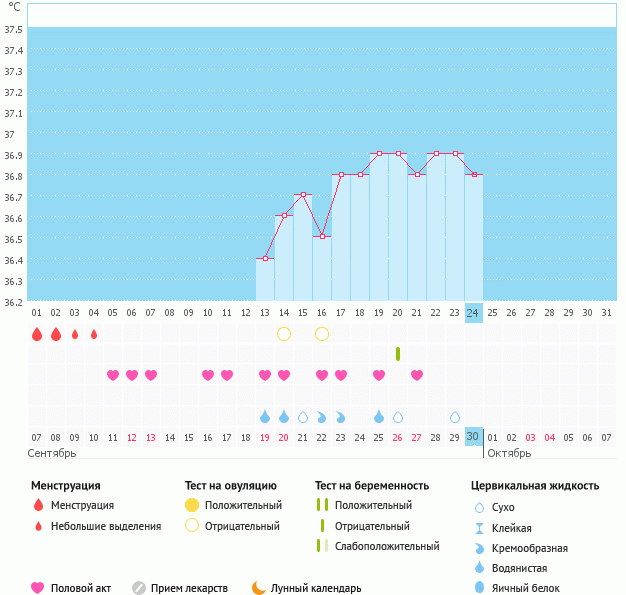626x595 pixels.
Task: Click the Половой акт heart legend icon
Action: tap(39, 588)
